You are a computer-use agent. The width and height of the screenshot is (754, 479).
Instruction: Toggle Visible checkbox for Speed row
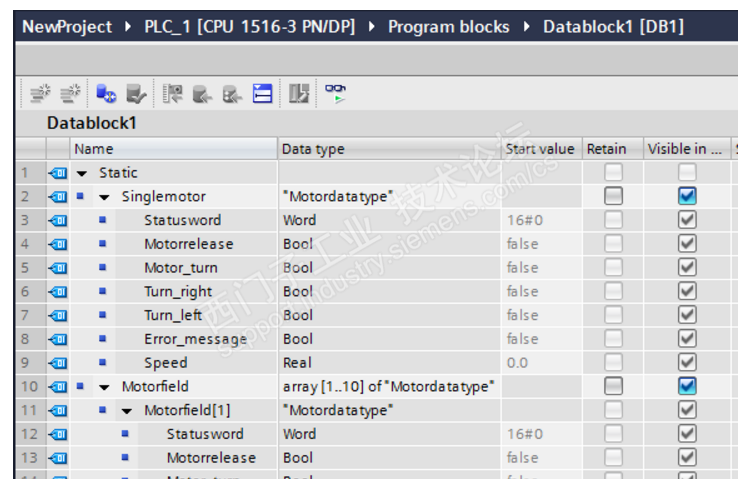[687, 362]
